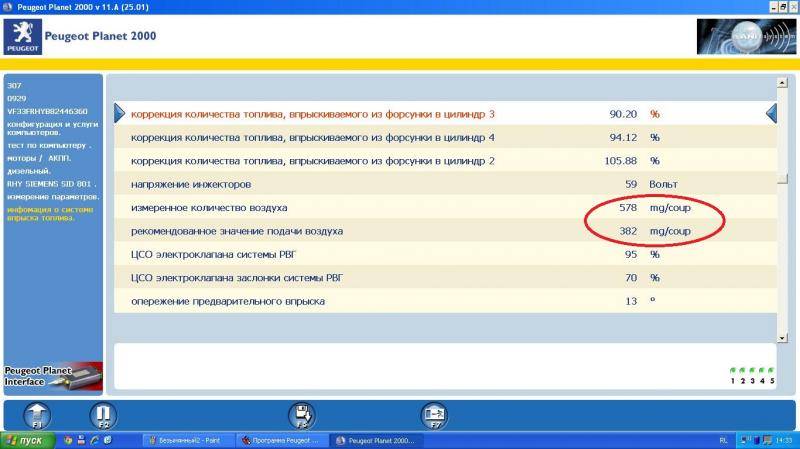Click the top-right Planet System logo image
This screenshot has height=449, width=800.
(740, 37)
